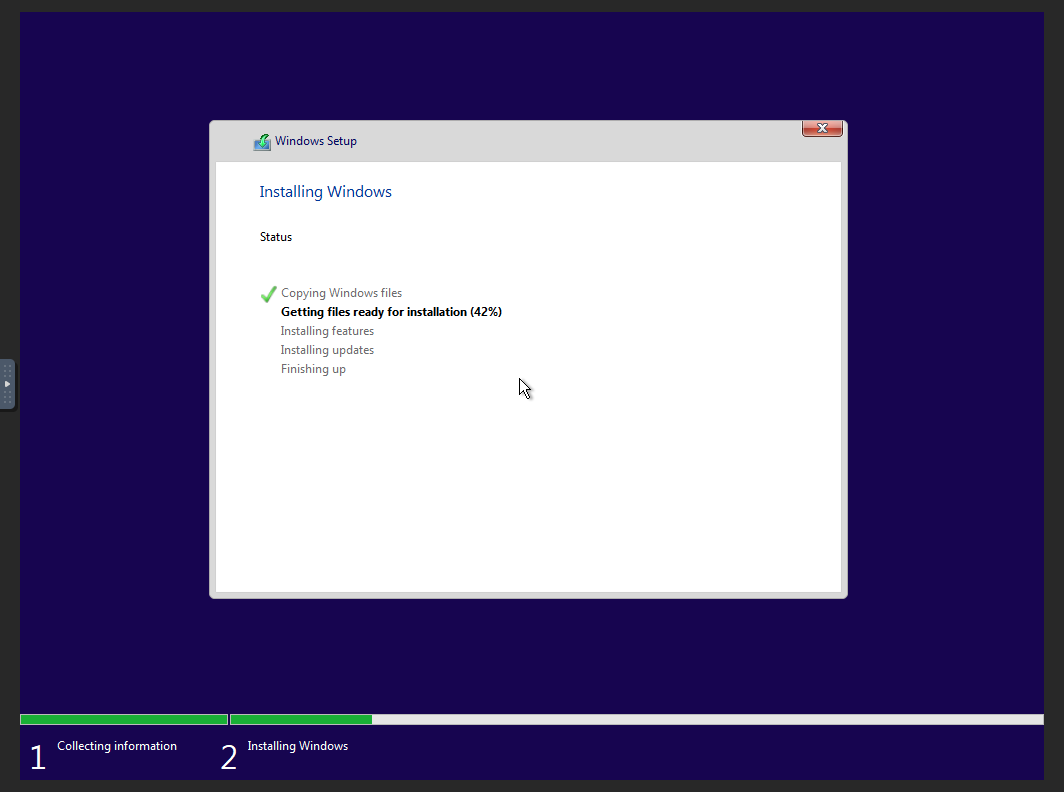Click the large step number 2

point(228,758)
